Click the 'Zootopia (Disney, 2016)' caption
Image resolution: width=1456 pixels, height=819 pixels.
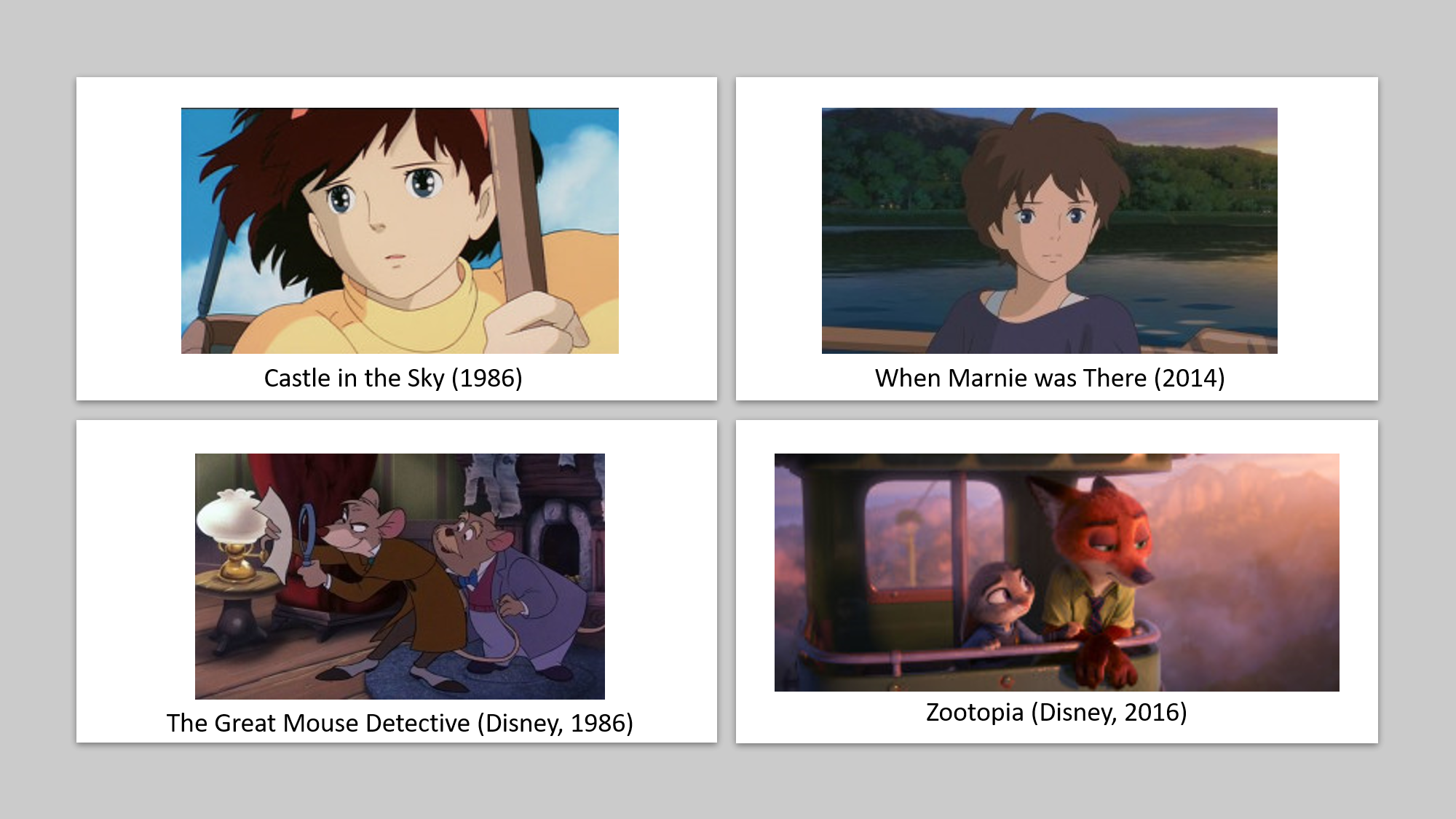click(1056, 712)
